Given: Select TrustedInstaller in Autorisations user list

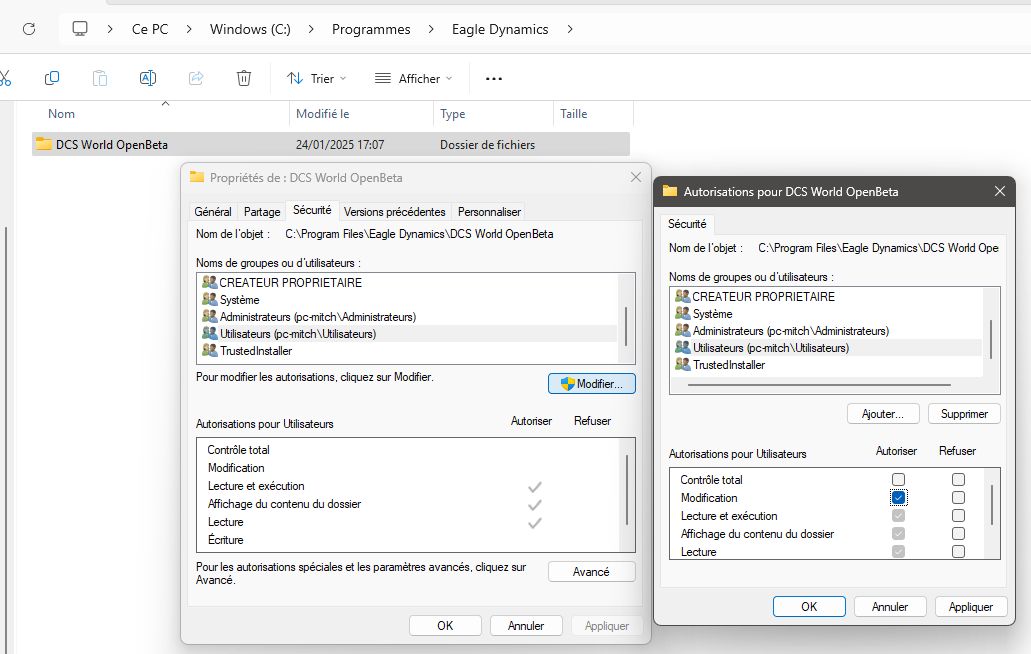Looking at the screenshot, I should [729, 366].
